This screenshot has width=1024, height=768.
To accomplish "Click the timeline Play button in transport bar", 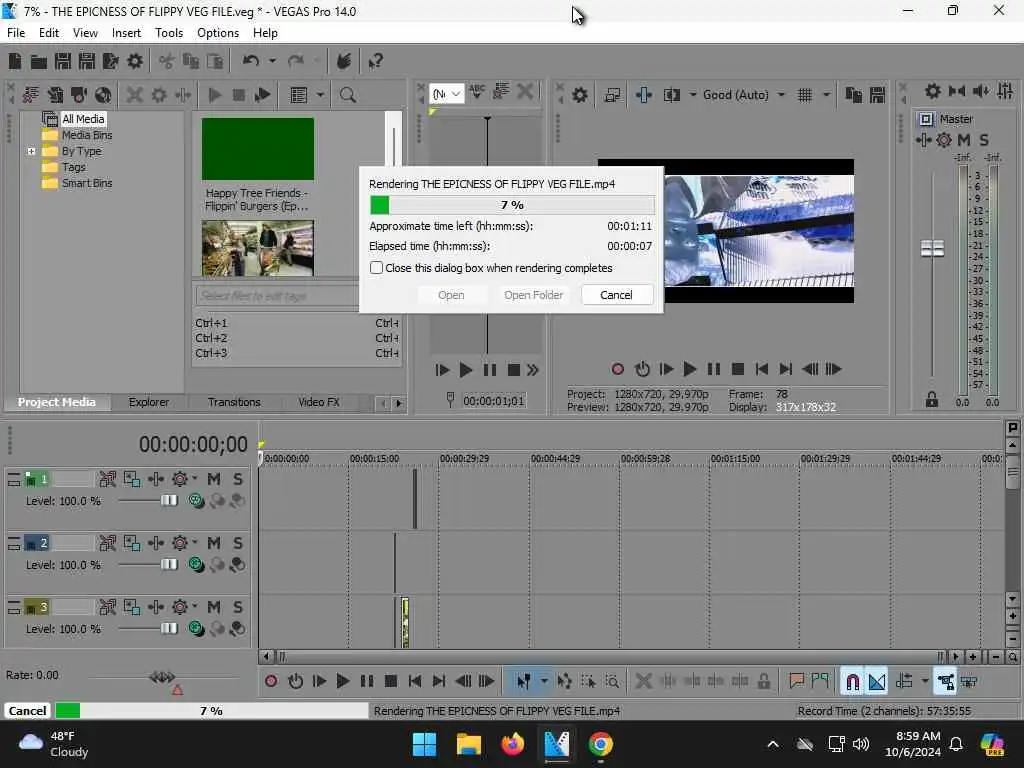I will [x=343, y=682].
